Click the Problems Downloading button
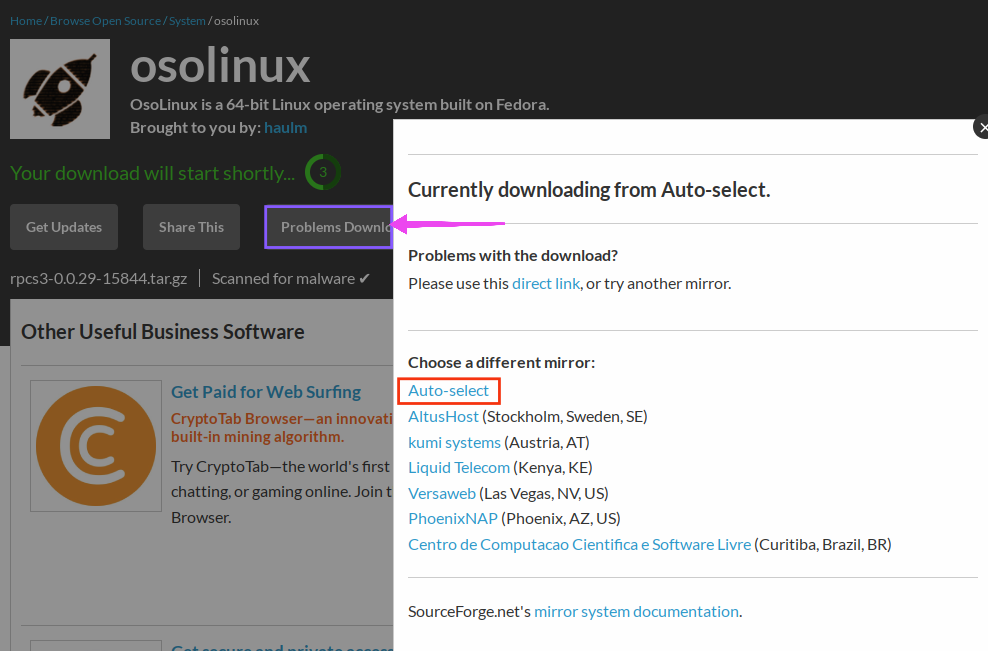This screenshot has width=988, height=651. coord(329,227)
